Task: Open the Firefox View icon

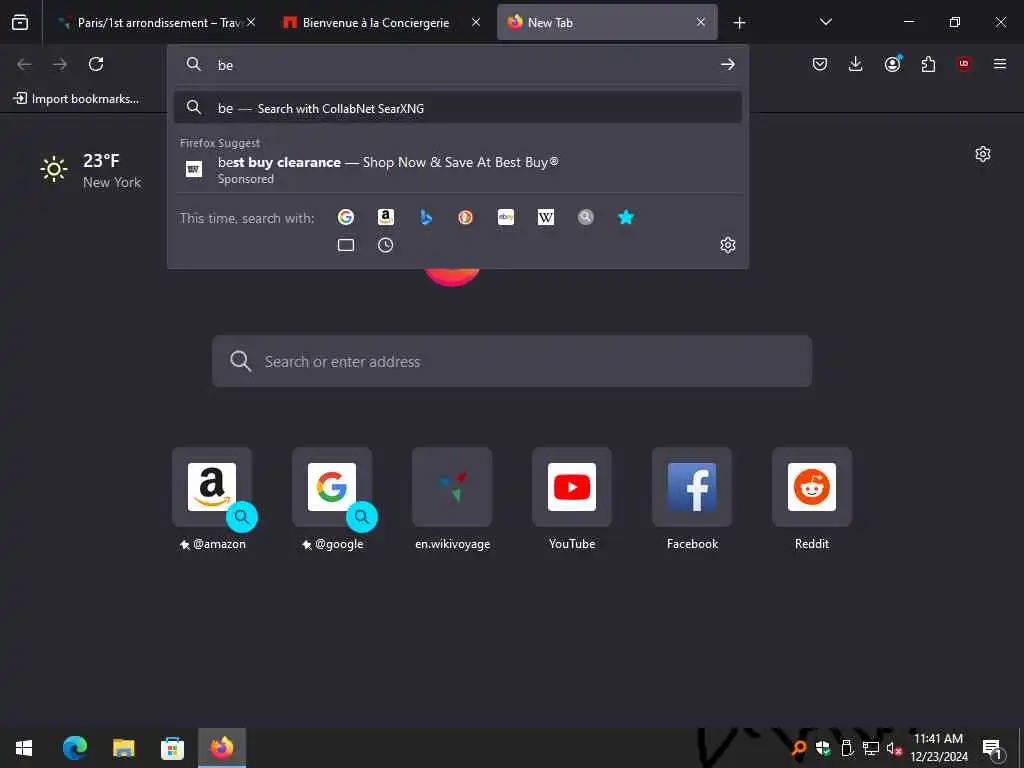Action: (x=20, y=22)
